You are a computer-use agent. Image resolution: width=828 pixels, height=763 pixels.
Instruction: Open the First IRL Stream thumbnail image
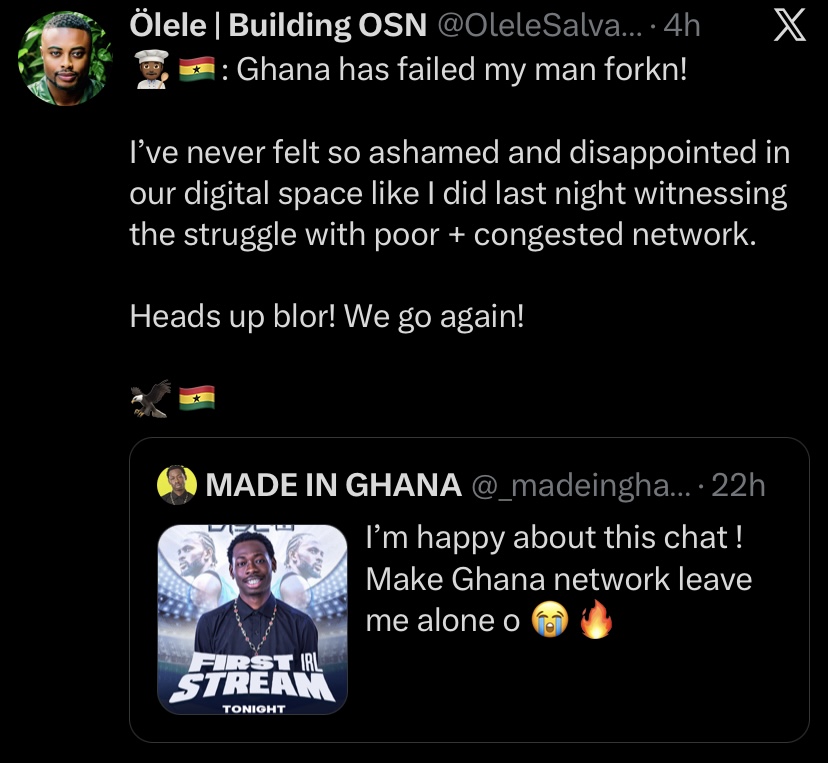[252, 619]
